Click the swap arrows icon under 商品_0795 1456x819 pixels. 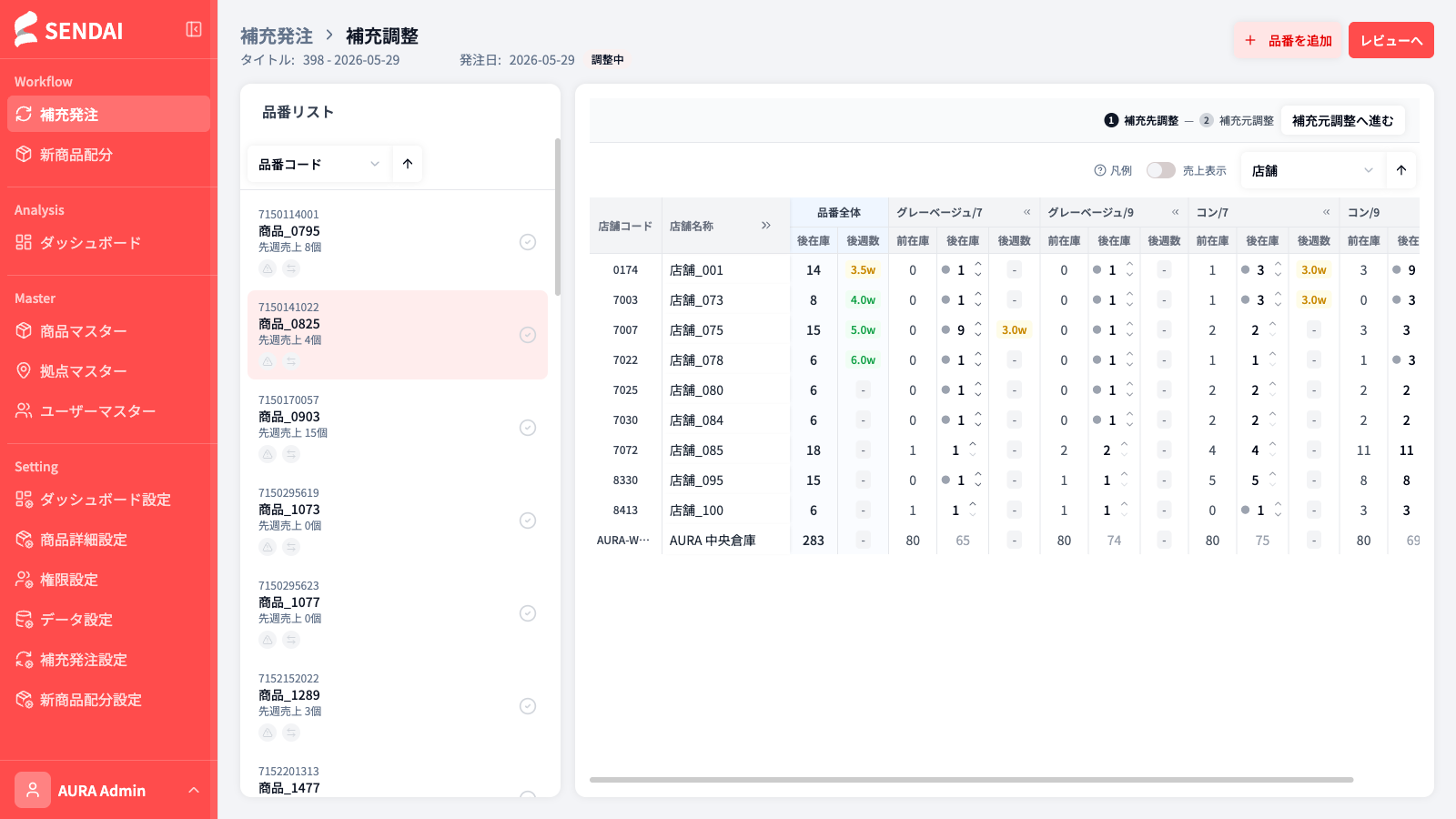pos(291,268)
